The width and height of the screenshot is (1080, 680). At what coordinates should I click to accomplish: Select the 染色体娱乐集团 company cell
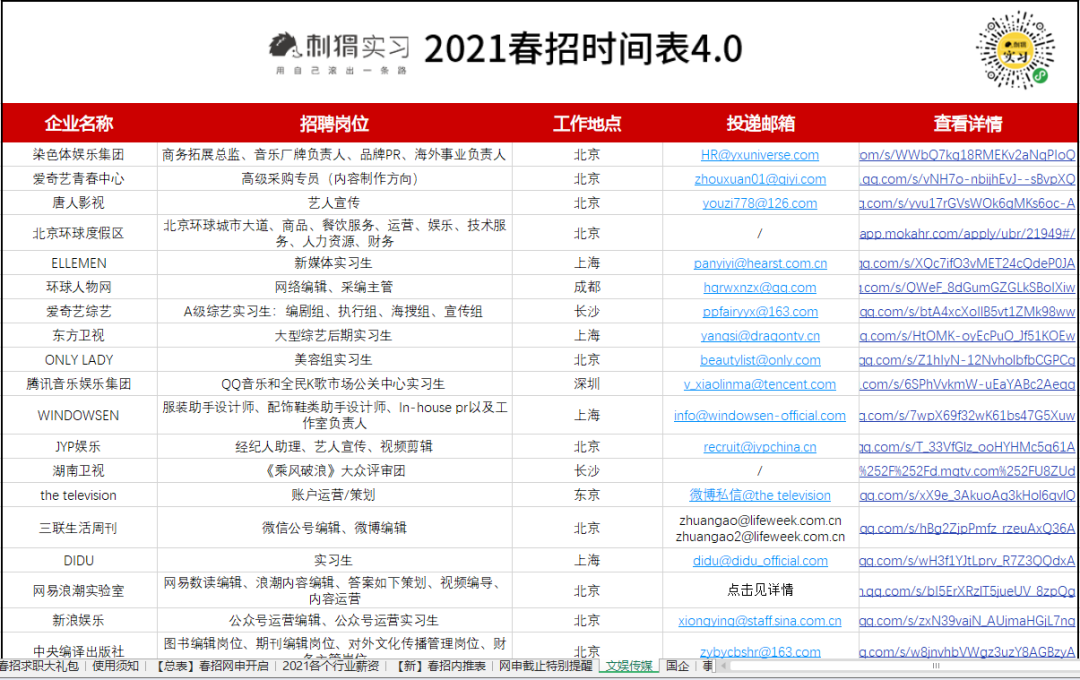pos(79,154)
